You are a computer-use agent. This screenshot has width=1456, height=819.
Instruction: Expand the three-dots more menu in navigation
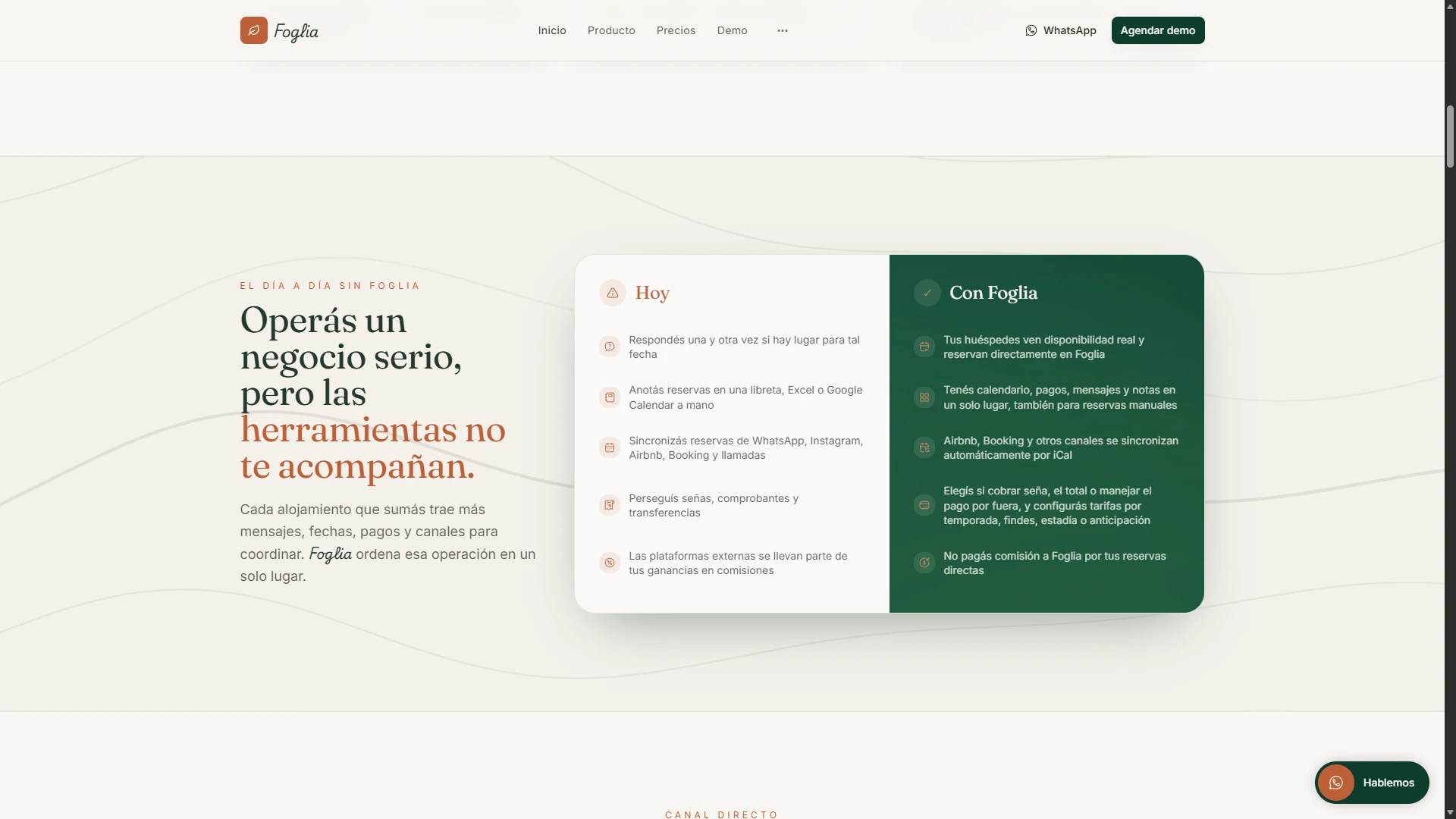[783, 30]
